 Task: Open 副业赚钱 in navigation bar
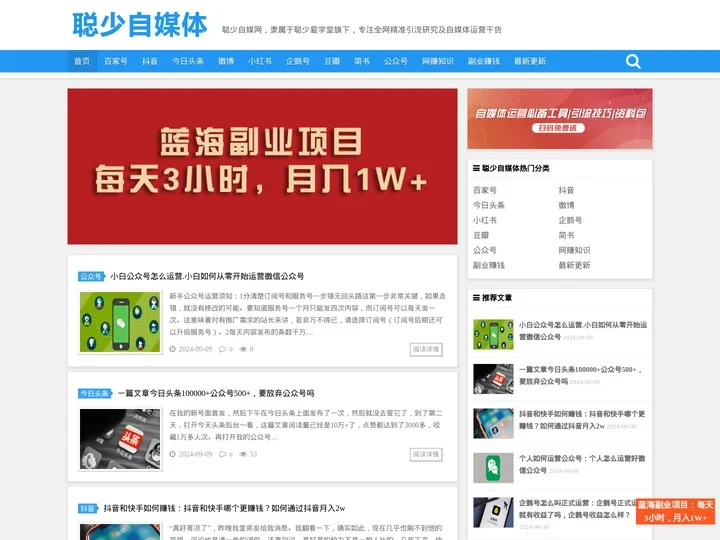pos(484,61)
